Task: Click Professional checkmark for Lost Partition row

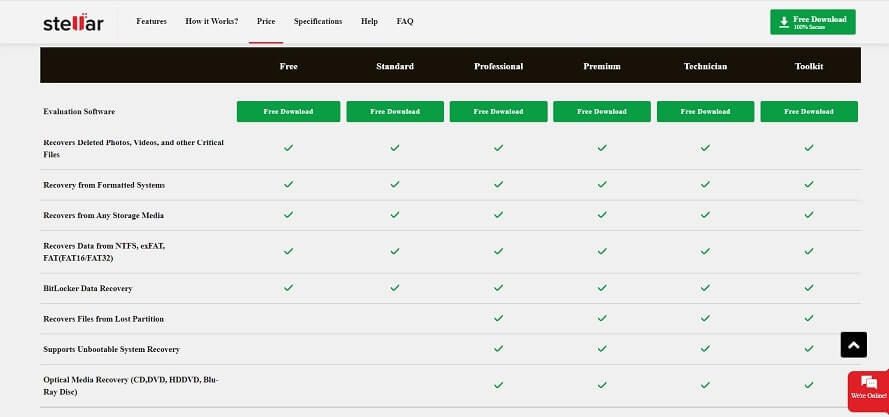Action: (498, 318)
